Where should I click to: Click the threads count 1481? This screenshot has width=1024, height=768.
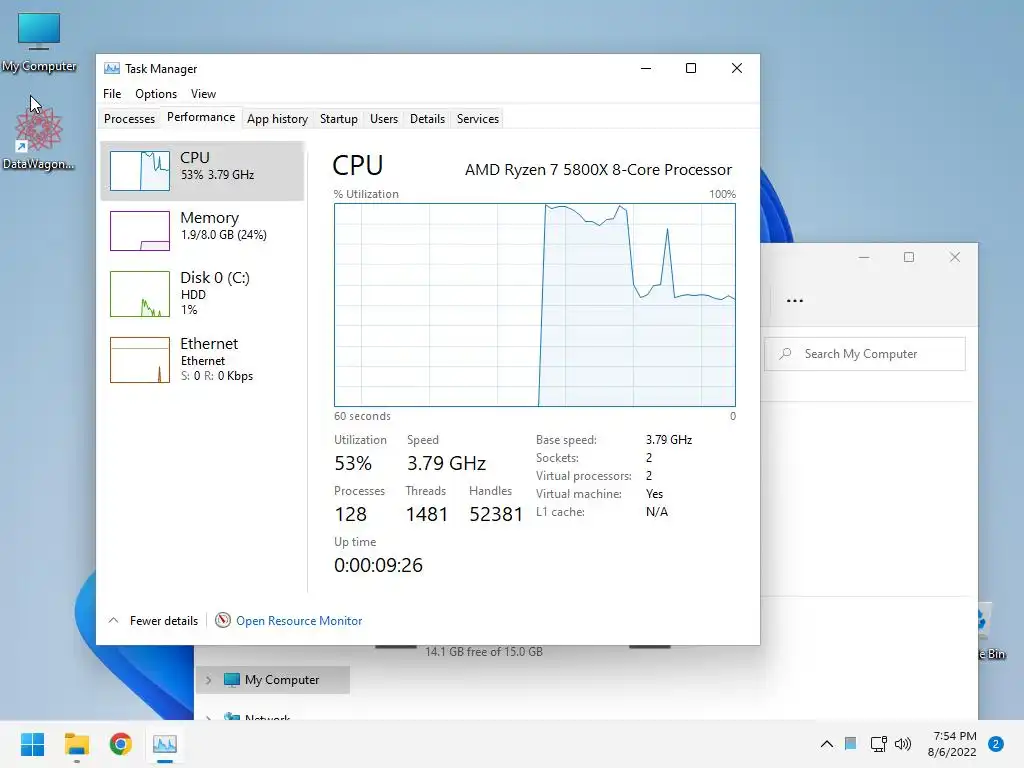pyautogui.click(x=426, y=514)
